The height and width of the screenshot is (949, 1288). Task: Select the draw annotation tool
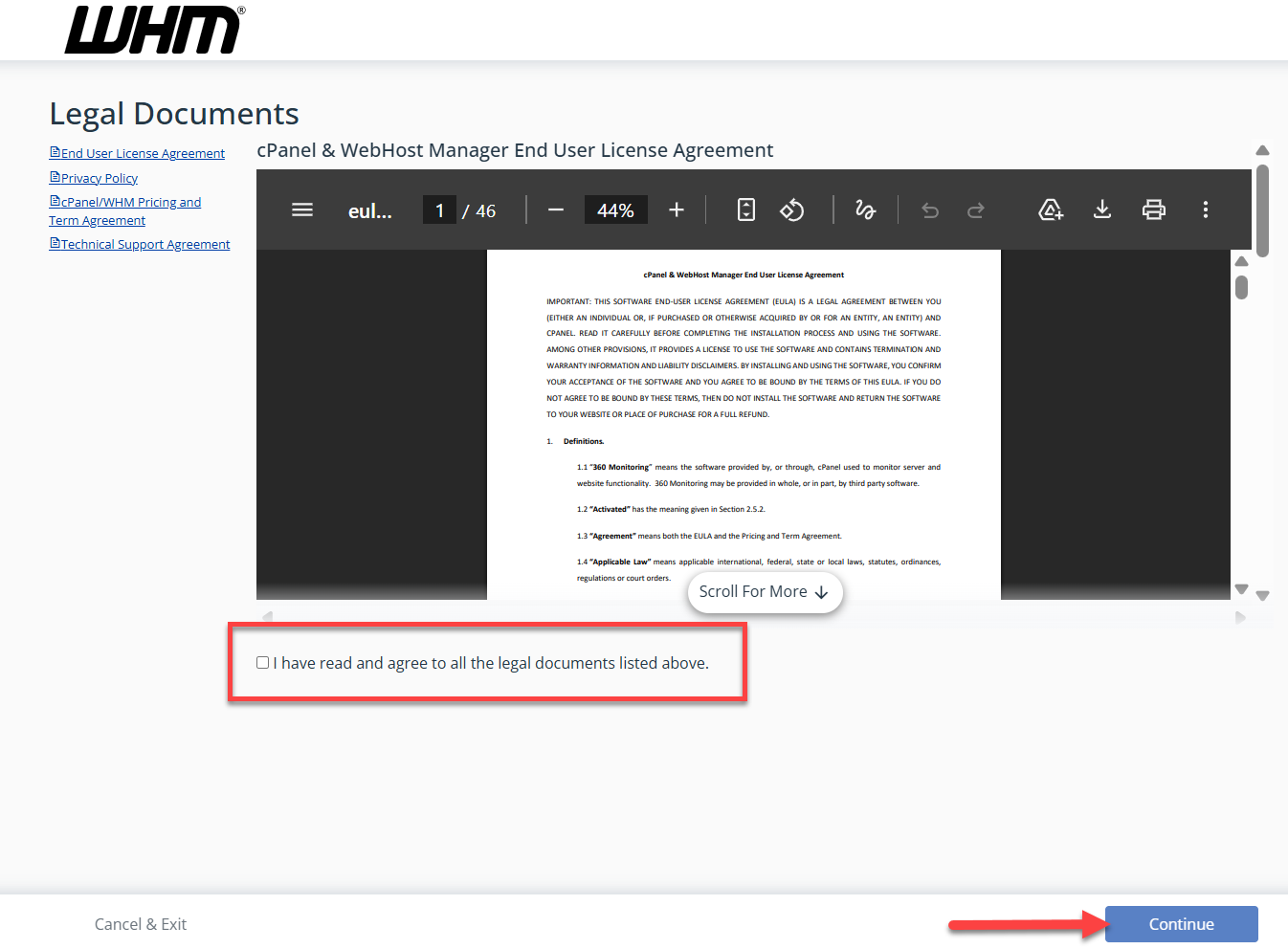pyautogui.click(x=865, y=210)
